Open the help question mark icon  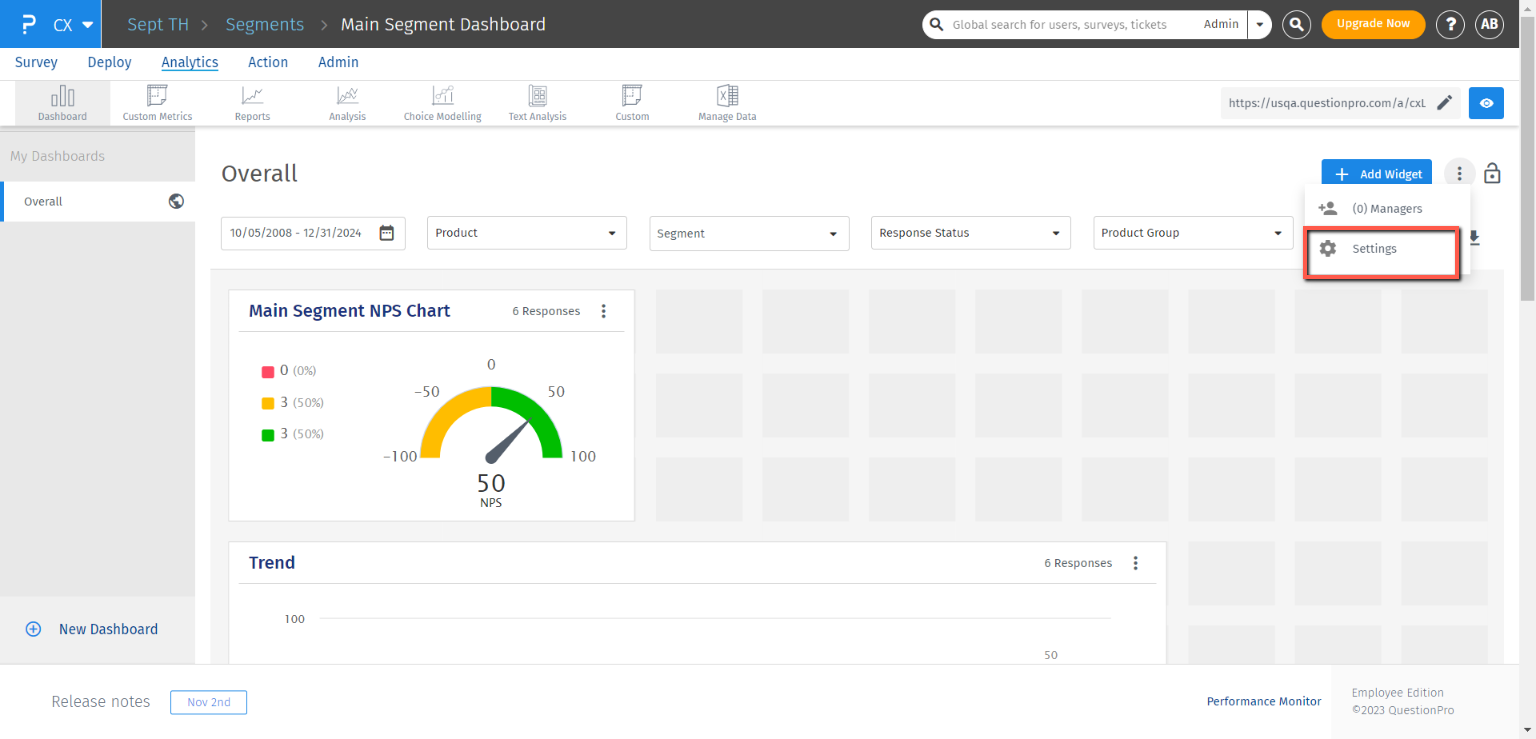pyautogui.click(x=1450, y=25)
